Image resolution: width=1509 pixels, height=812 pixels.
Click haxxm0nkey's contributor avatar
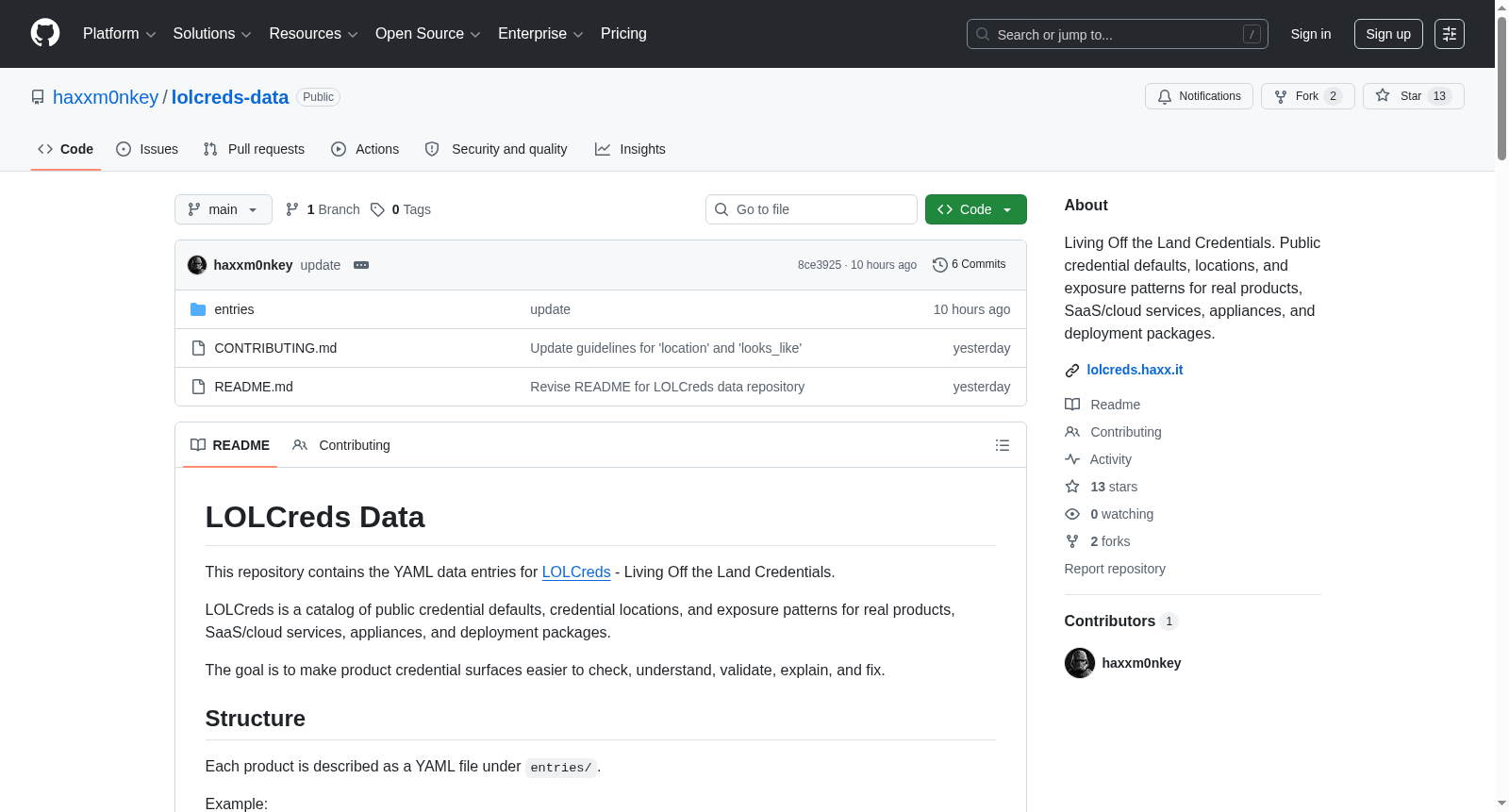[1080, 663]
